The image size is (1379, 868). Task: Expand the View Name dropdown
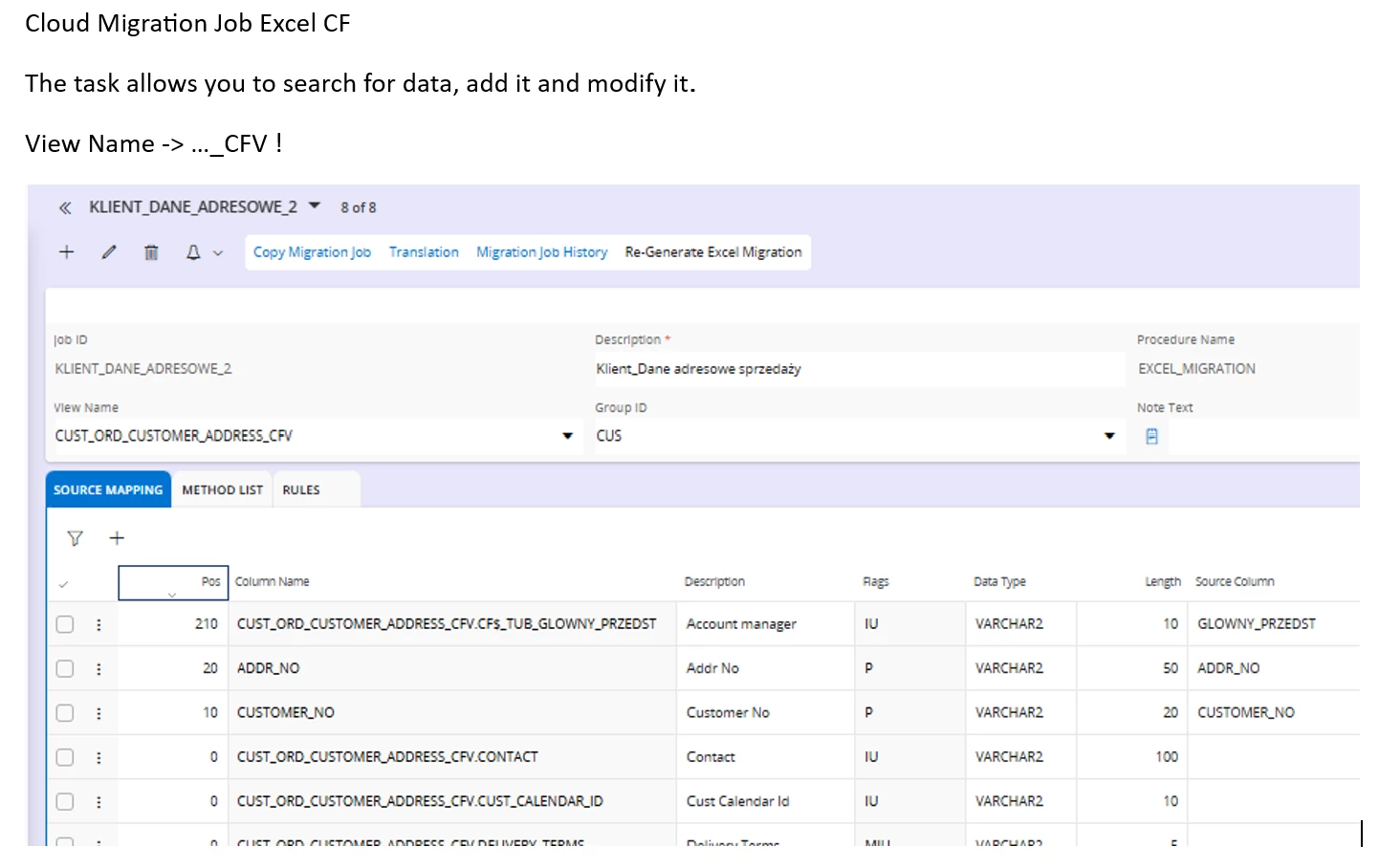[x=567, y=436]
